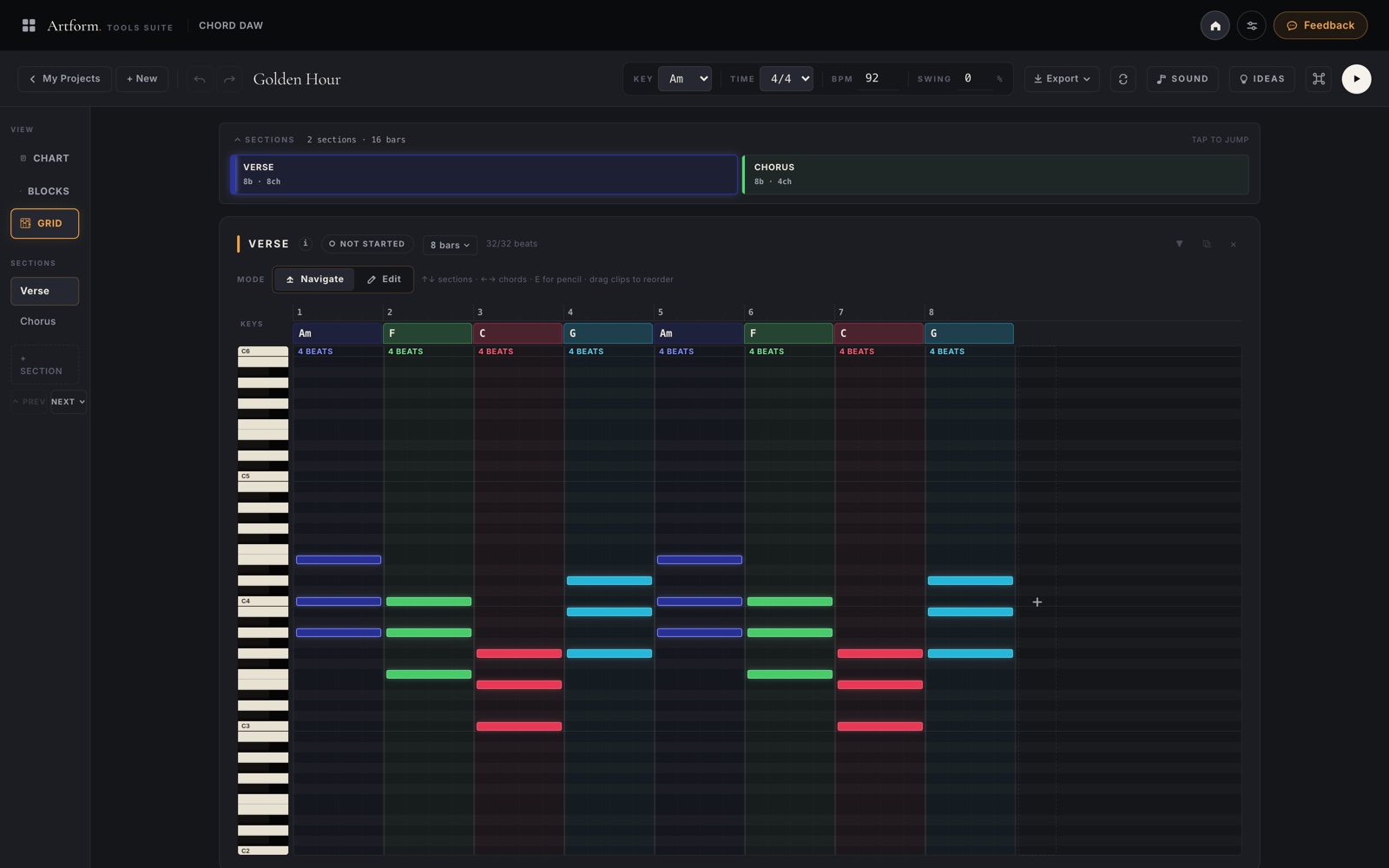This screenshot has height=868, width=1389.
Task: Go to the home icon button
Action: pyautogui.click(x=1215, y=25)
